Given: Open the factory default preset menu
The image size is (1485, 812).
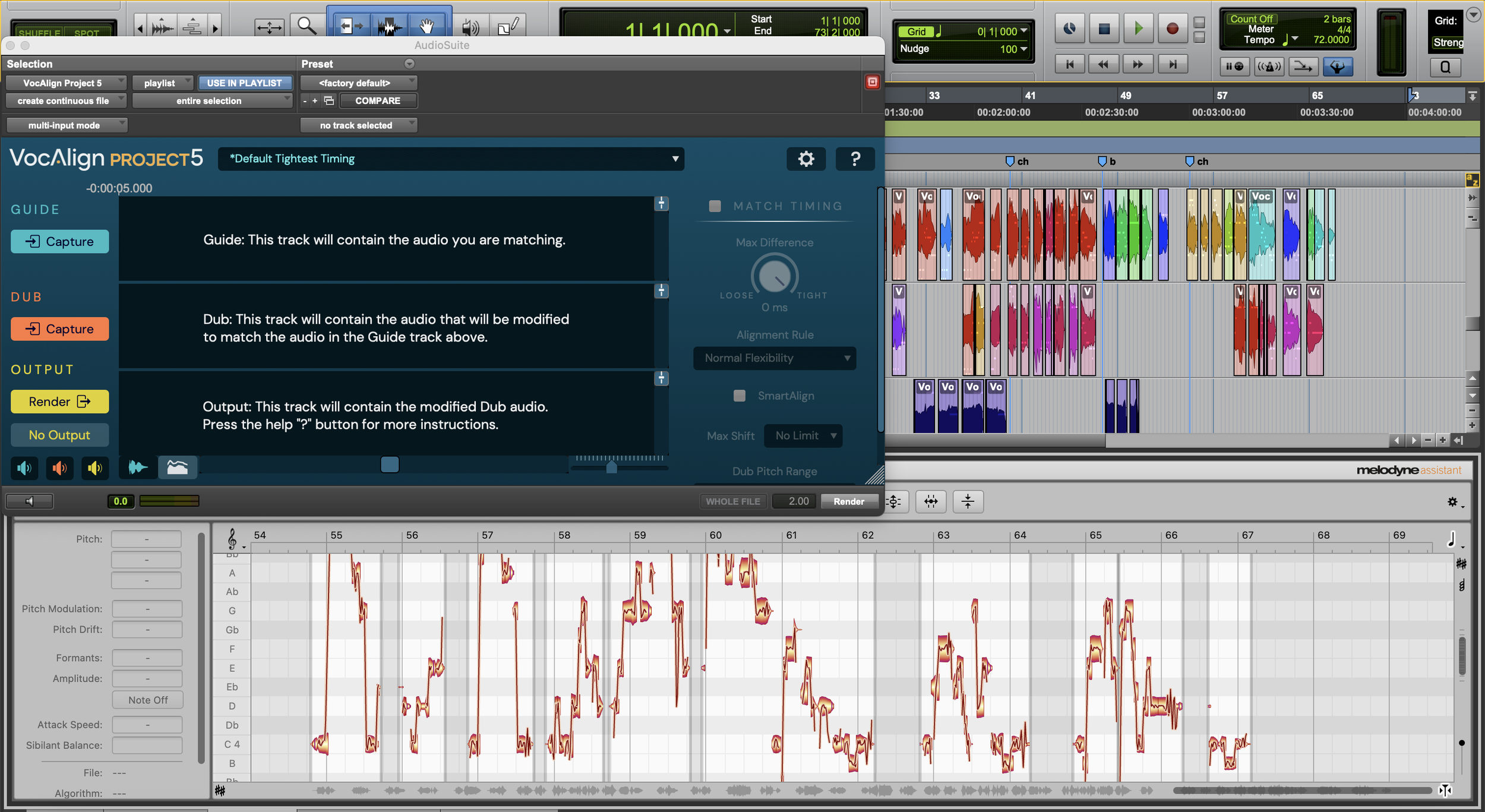Looking at the screenshot, I should coord(358,83).
